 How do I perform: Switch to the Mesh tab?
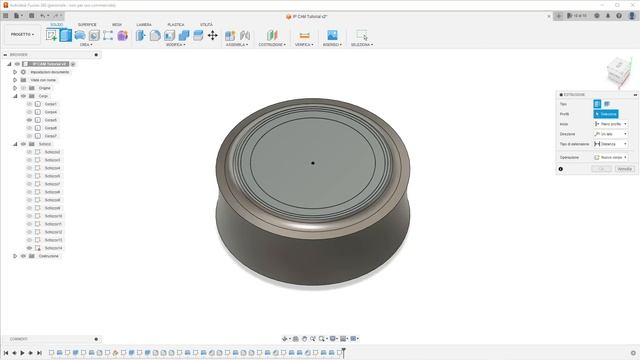117,25
